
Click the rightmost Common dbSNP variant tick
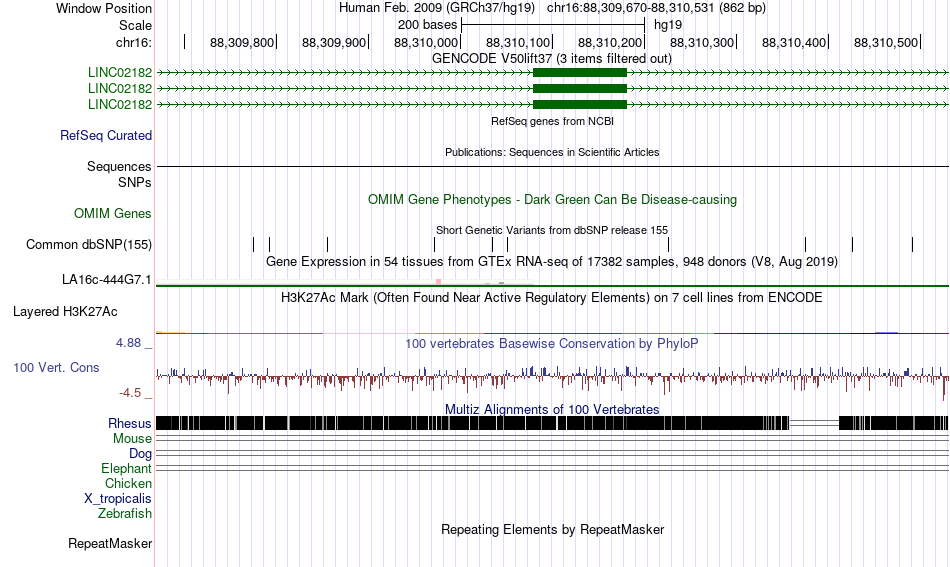click(912, 245)
